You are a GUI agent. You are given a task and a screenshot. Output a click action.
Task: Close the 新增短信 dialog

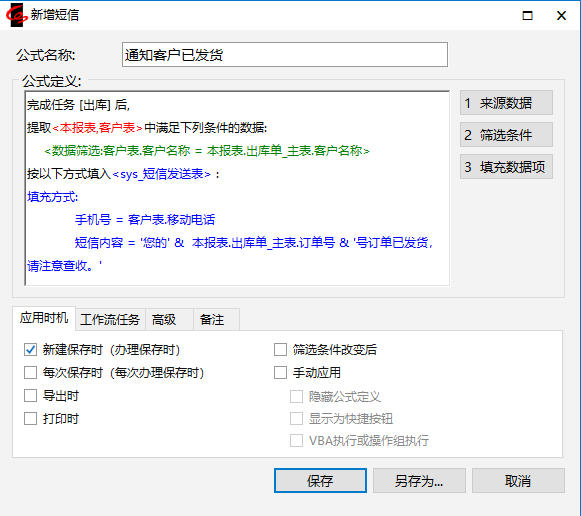561,16
